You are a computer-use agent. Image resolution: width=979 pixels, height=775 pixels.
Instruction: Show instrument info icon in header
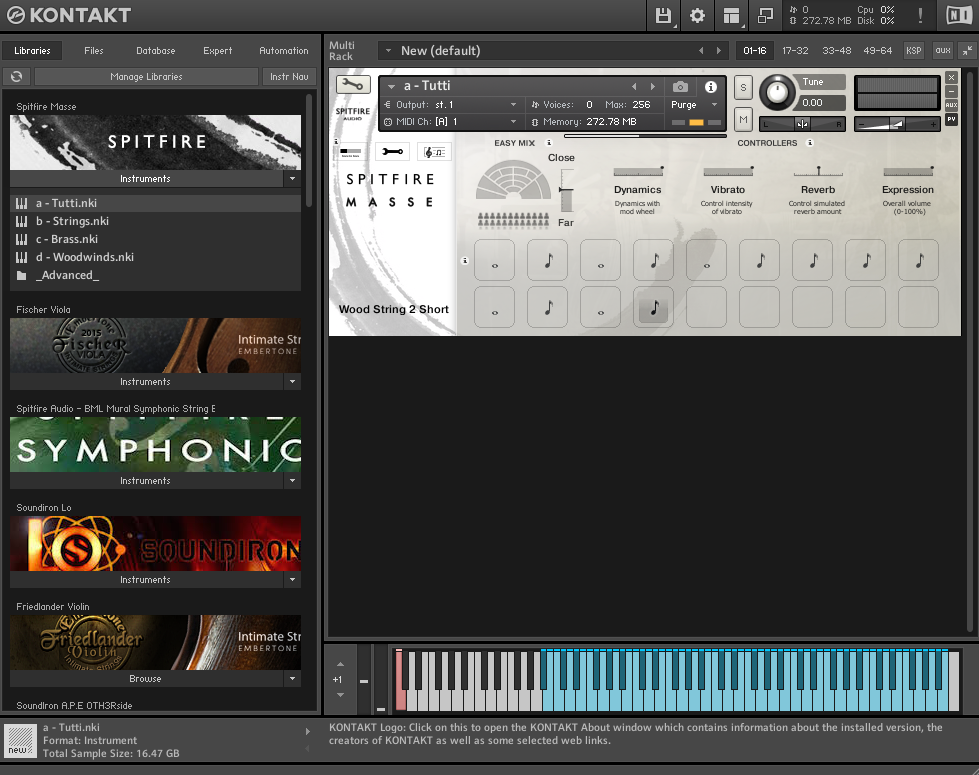click(x=711, y=87)
